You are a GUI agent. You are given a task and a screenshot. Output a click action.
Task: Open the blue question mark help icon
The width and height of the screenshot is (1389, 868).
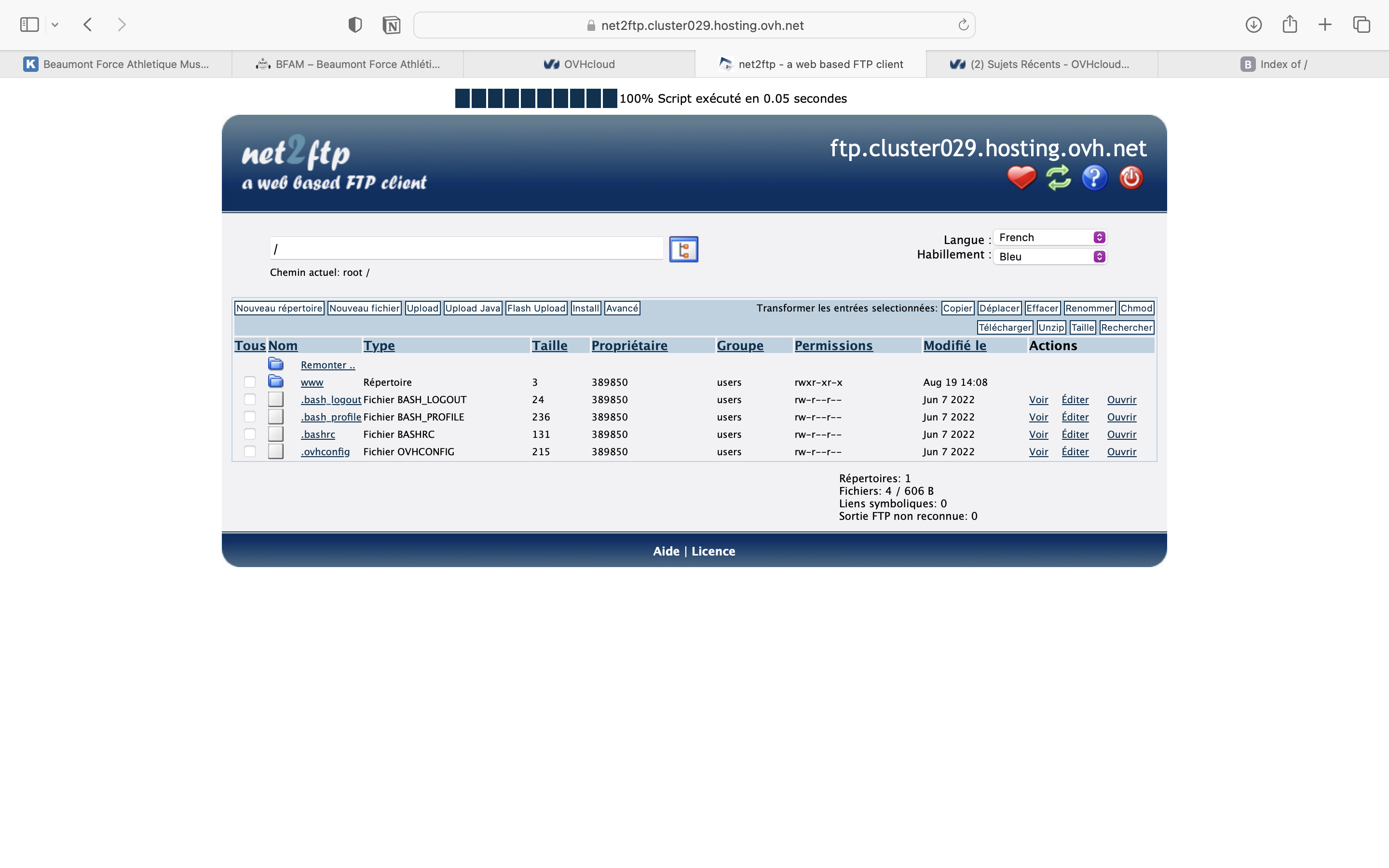[x=1094, y=177]
